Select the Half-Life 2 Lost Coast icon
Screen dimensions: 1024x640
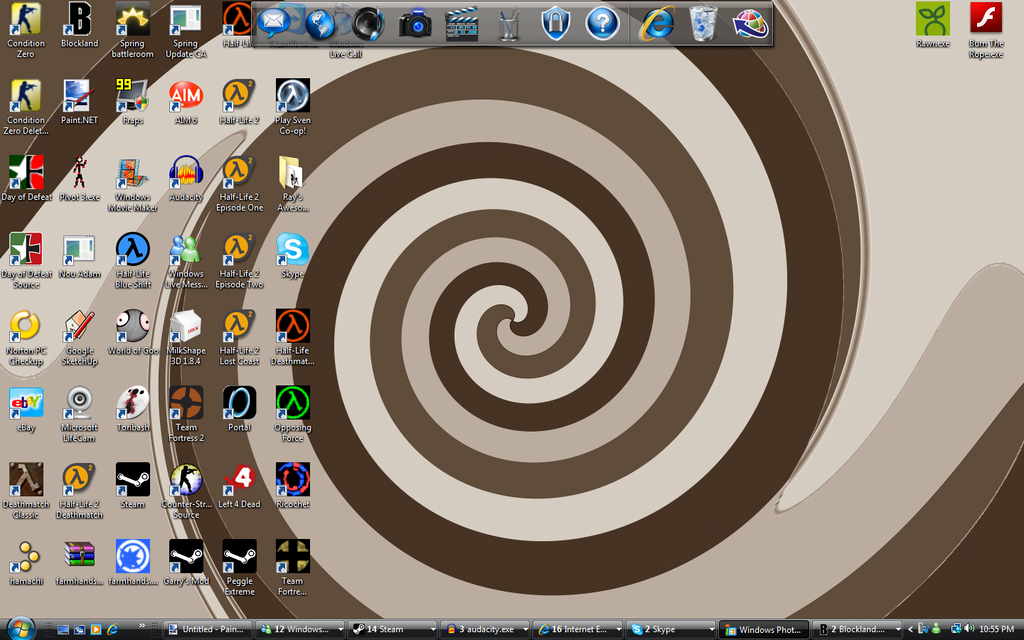(240, 338)
